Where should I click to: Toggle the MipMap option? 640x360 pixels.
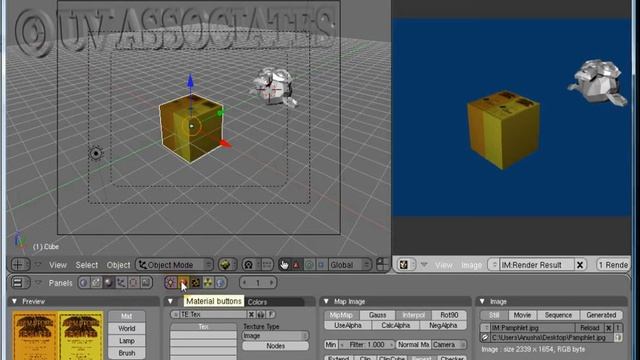(x=341, y=315)
